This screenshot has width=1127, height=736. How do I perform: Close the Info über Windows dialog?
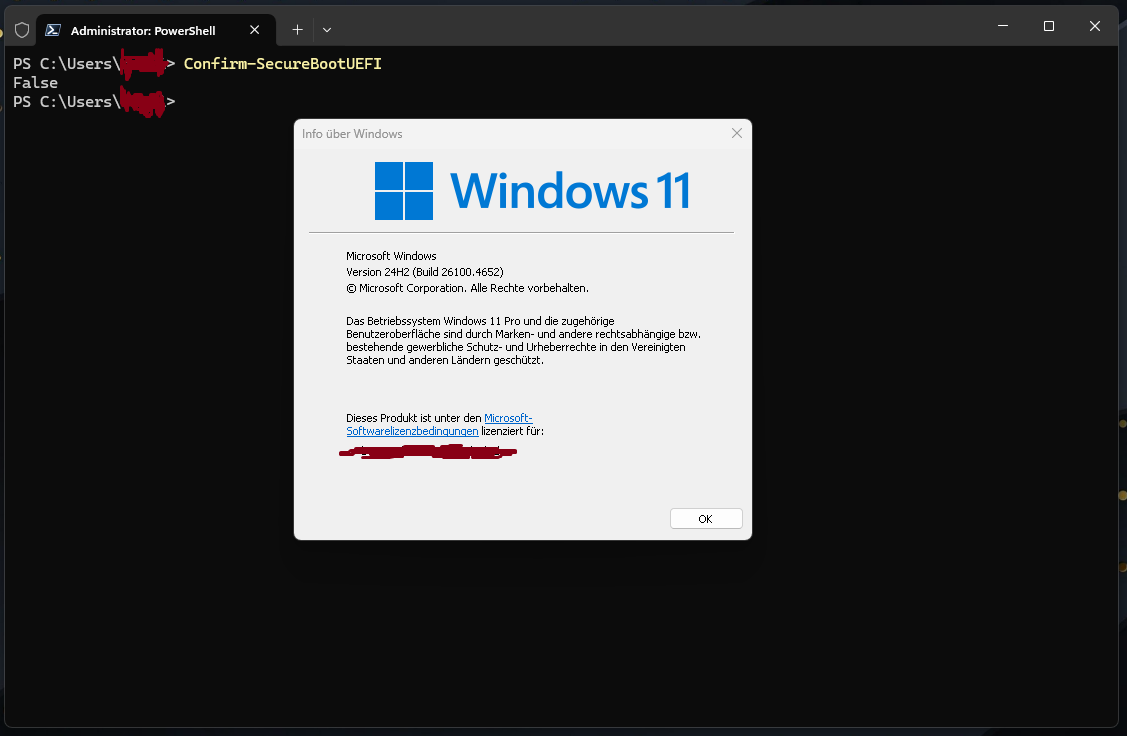(x=736, y=133)
